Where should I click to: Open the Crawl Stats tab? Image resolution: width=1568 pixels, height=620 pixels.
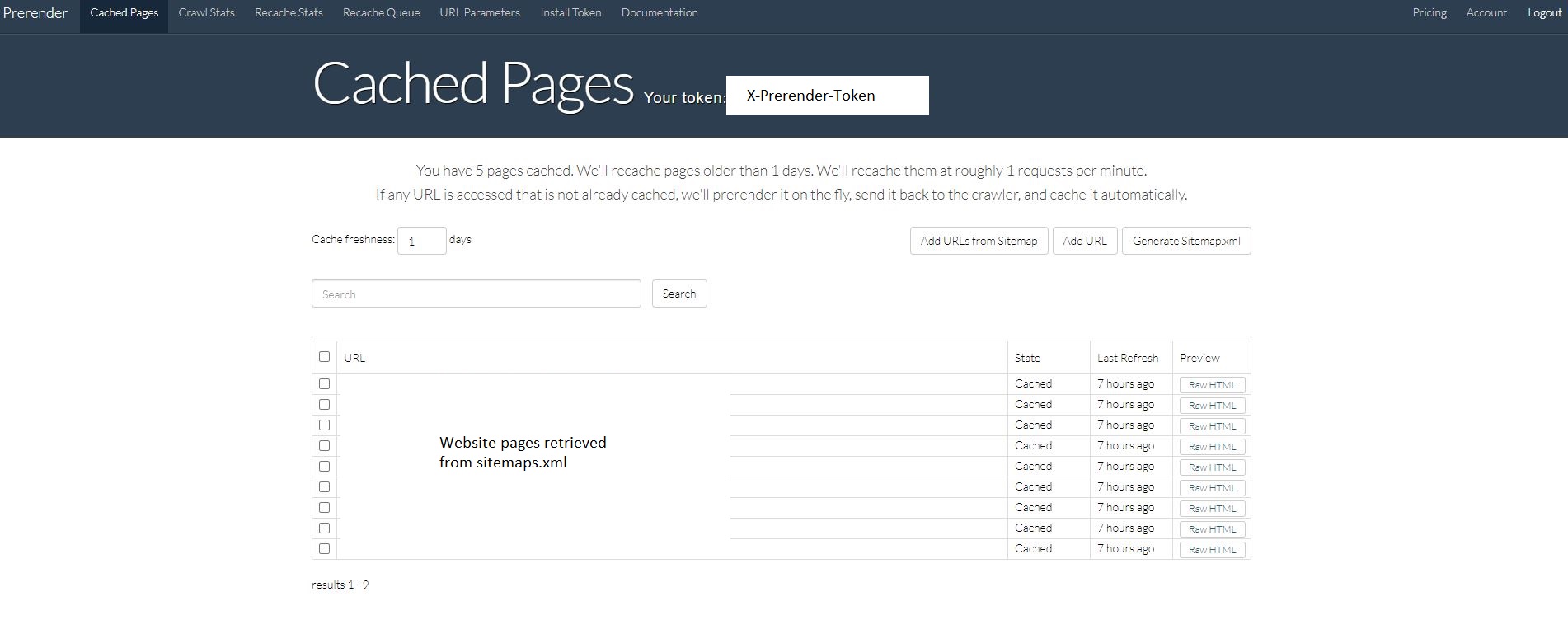206,13
